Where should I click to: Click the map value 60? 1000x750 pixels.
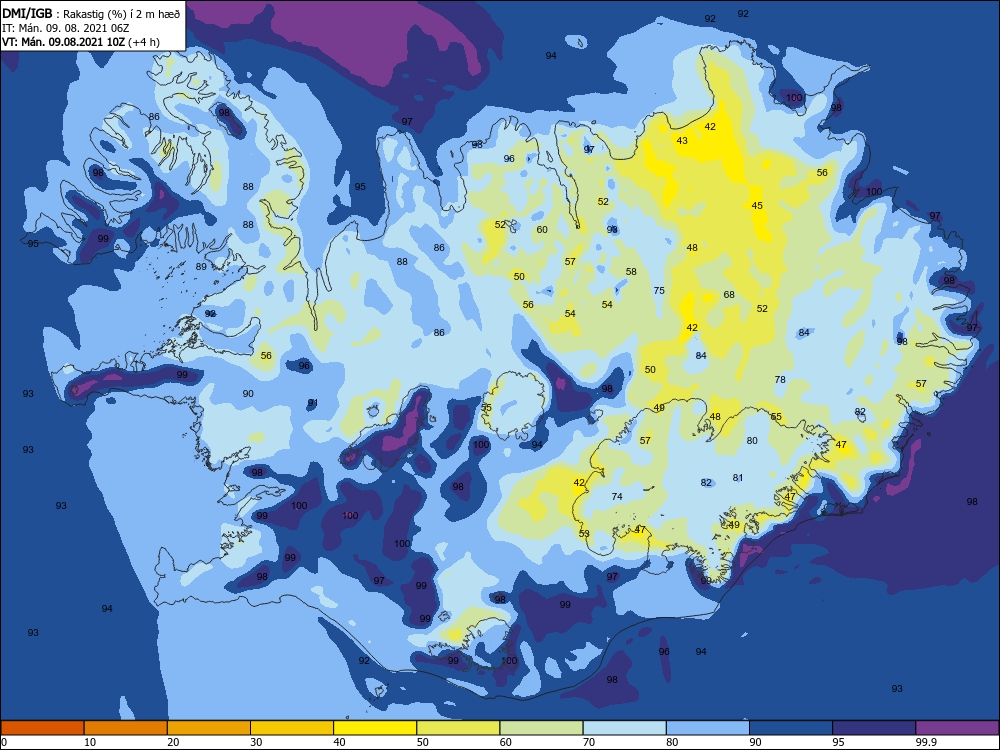coord(541,230)
